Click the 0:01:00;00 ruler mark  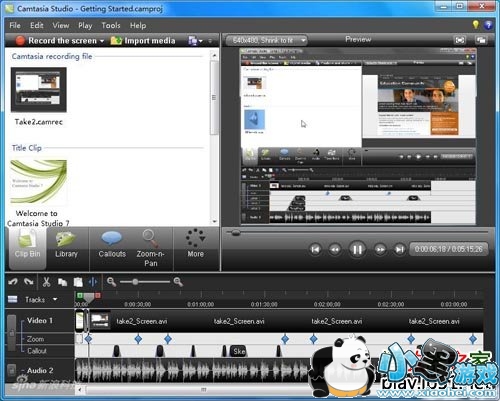tap(200, 304)
